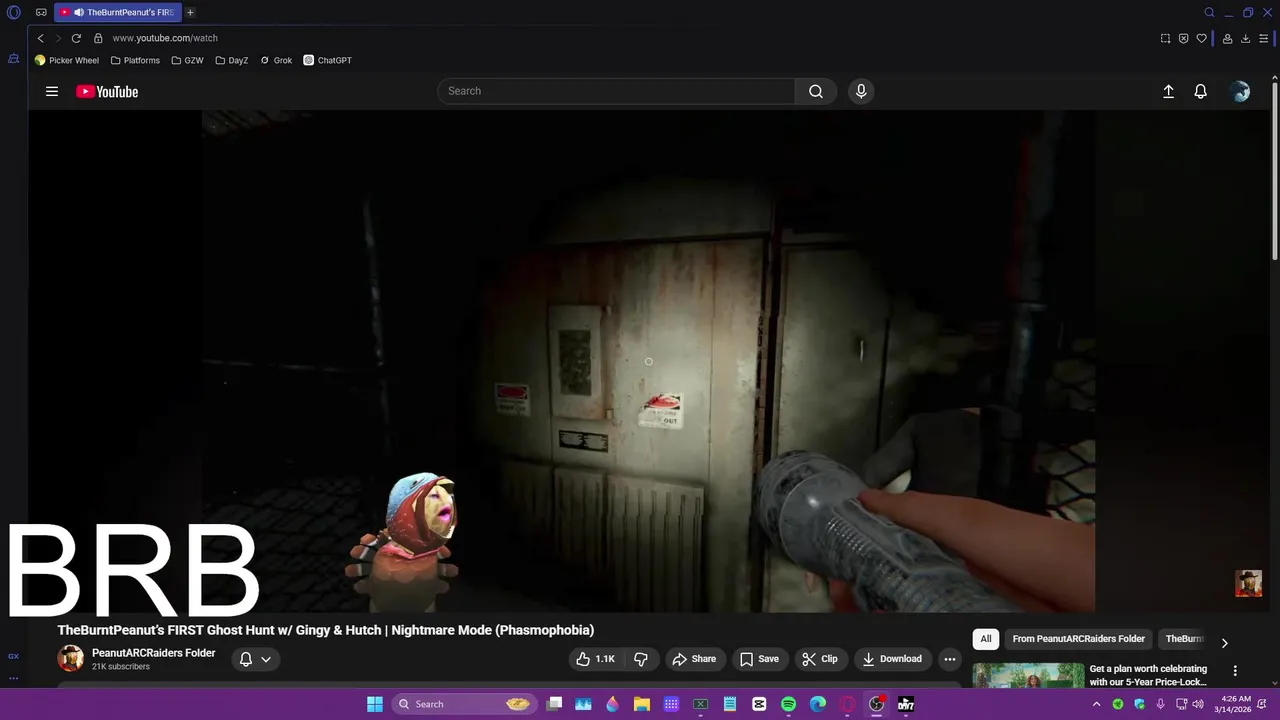Screen dimensions: 1280x720
Task: Dislike the video
Action: pos(641,659)
